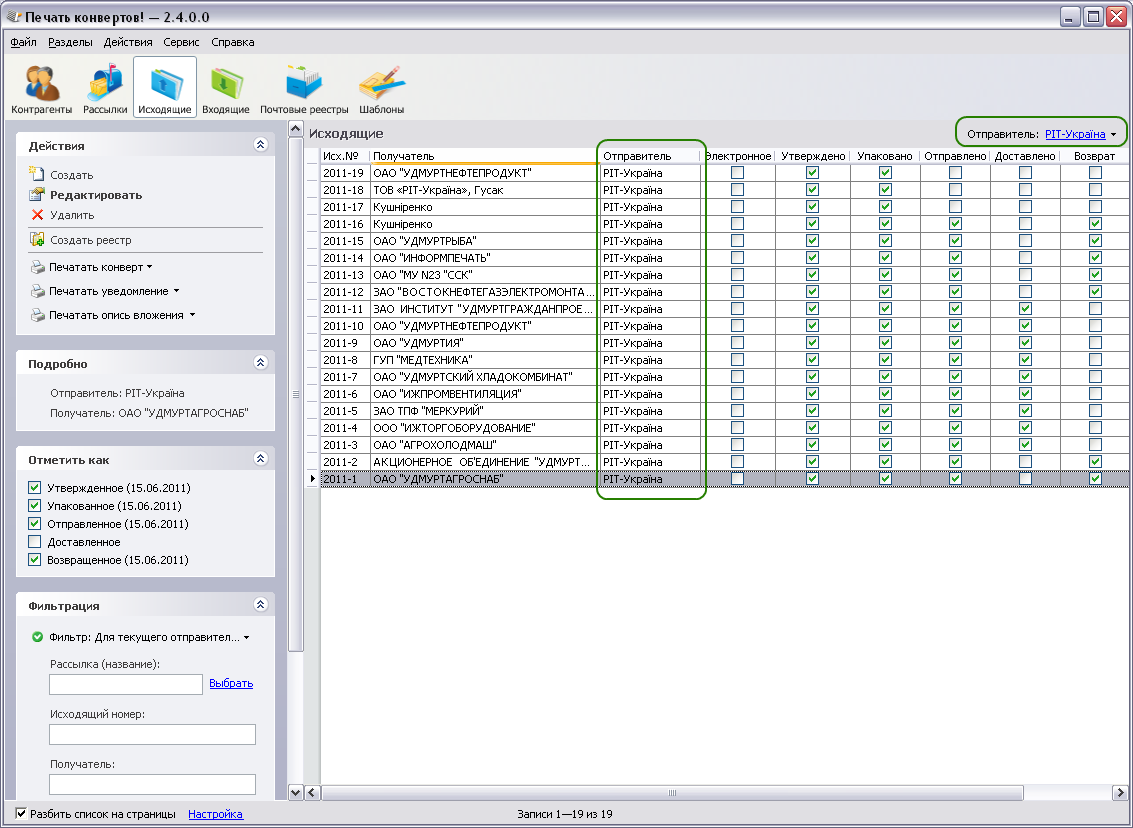Image resolution: width=1133 pixels, height=828 pixels.
Task: Enable the Доставленное checkbox
Action: [35, 542]
